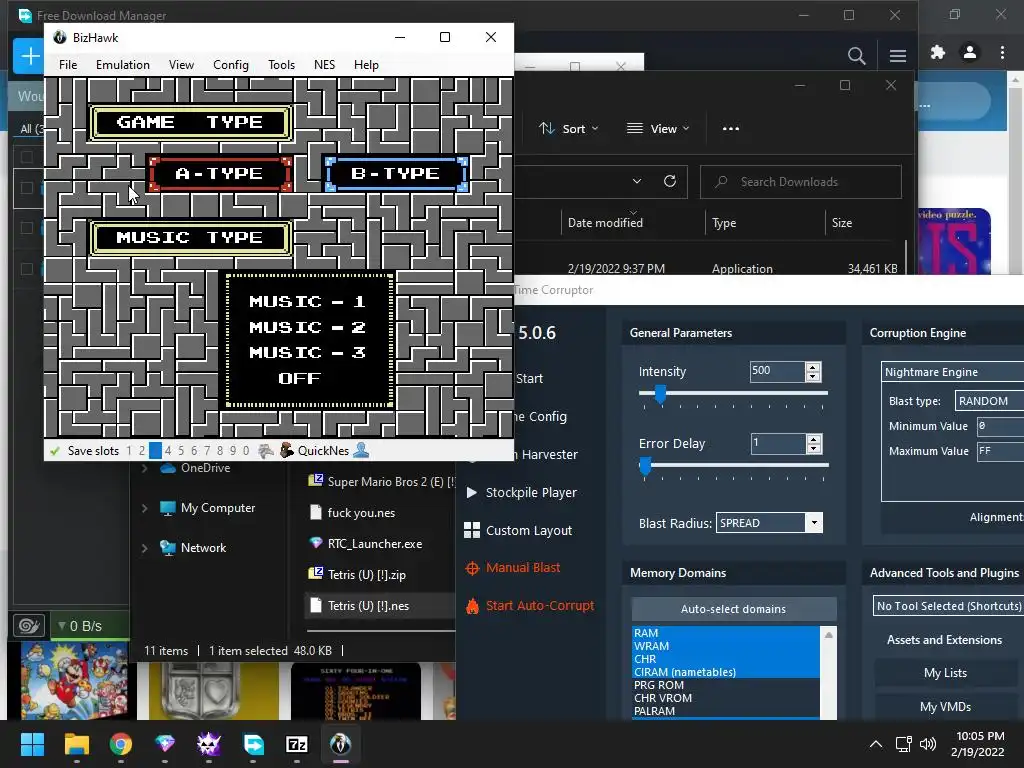
Task: Select the Super Mario Bros 2 (E) file
Action: coord(381,482)
